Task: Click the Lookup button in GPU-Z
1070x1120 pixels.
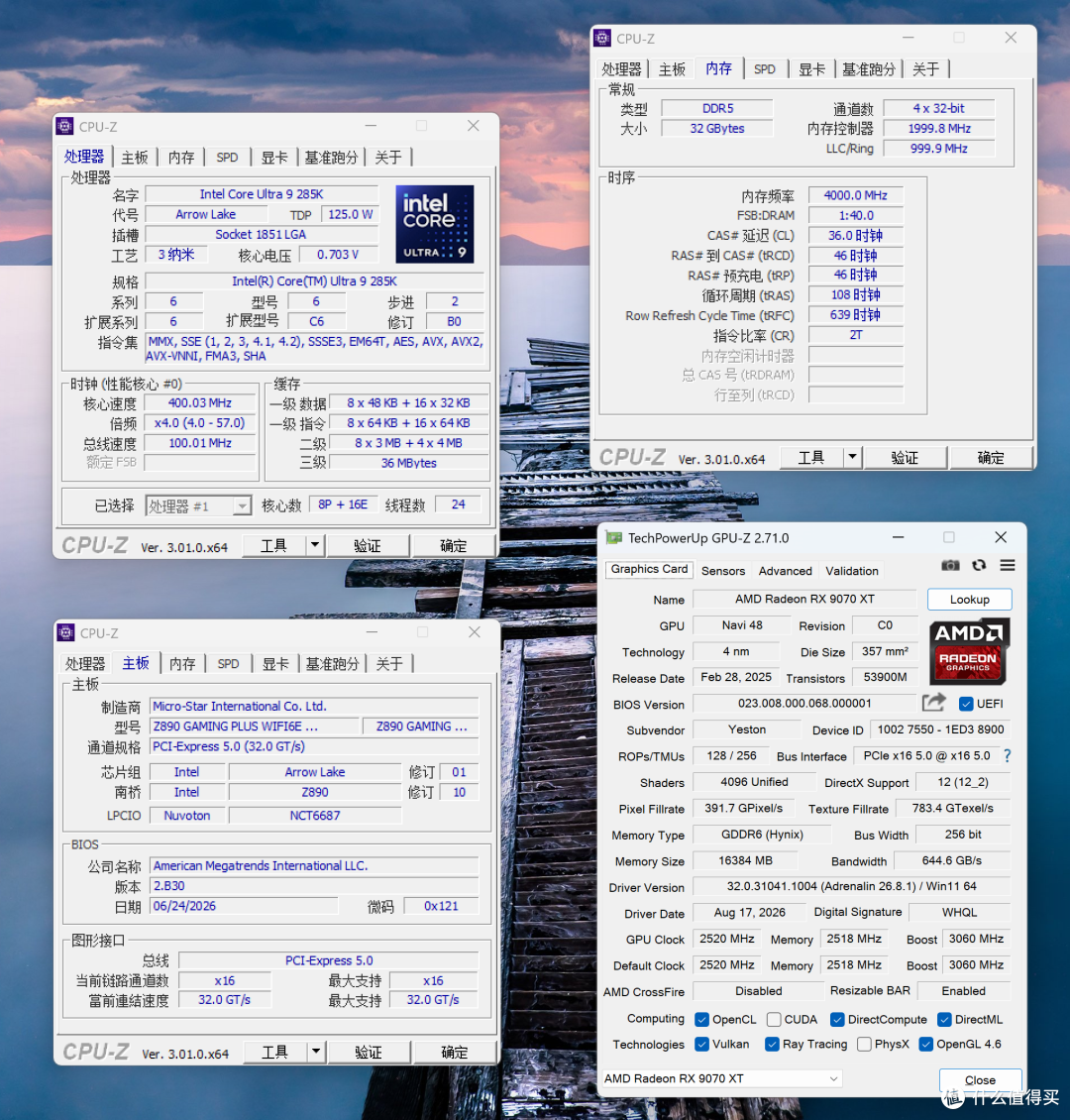Action: [969, 600]
